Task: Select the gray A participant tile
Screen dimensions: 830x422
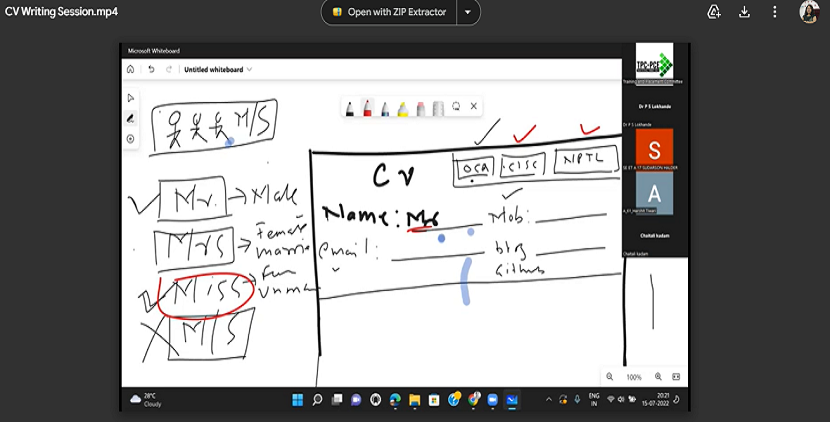Action: (654, 193)
